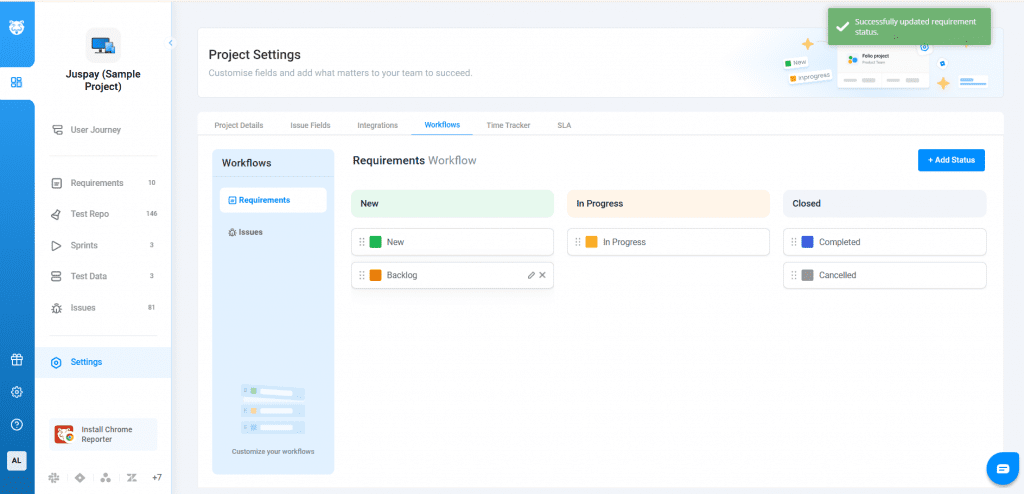Open the Time Tracker tab
This screenshot has height=494, width=1024.
tap(508, 125)
